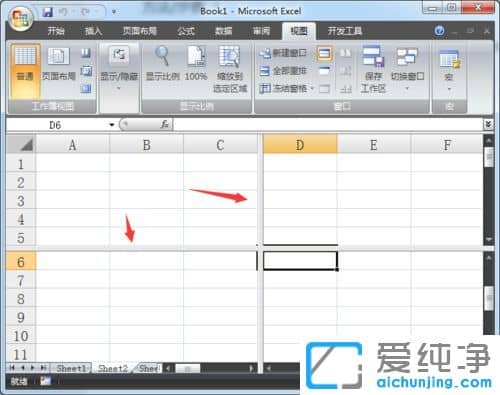Open the Insert (插入) ribbon tab
This screenshot has width=500, height=395.
[93, 31]
